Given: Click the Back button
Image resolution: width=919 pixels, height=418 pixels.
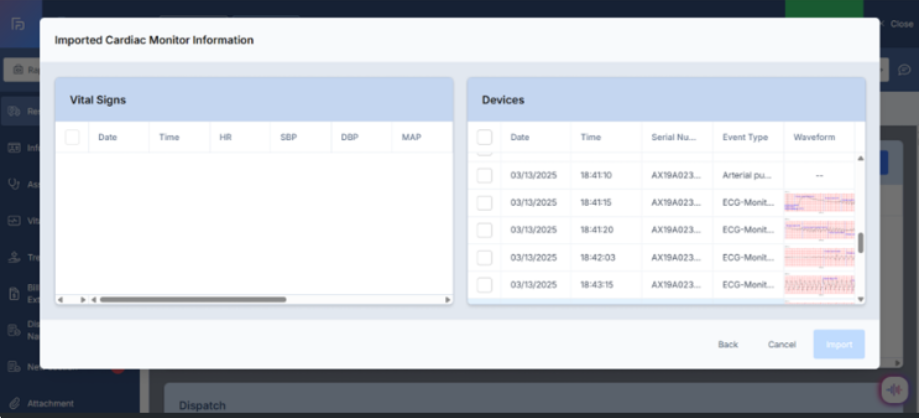Looking at the screenshot, I should [728, 344].
